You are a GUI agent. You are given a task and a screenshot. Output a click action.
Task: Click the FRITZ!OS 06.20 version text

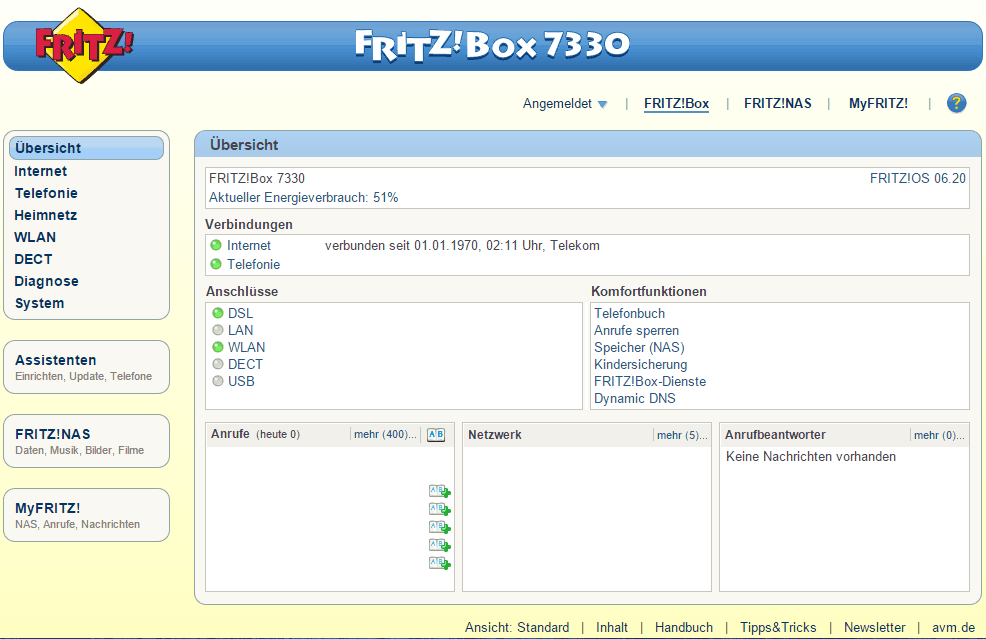tap(917, 179)
